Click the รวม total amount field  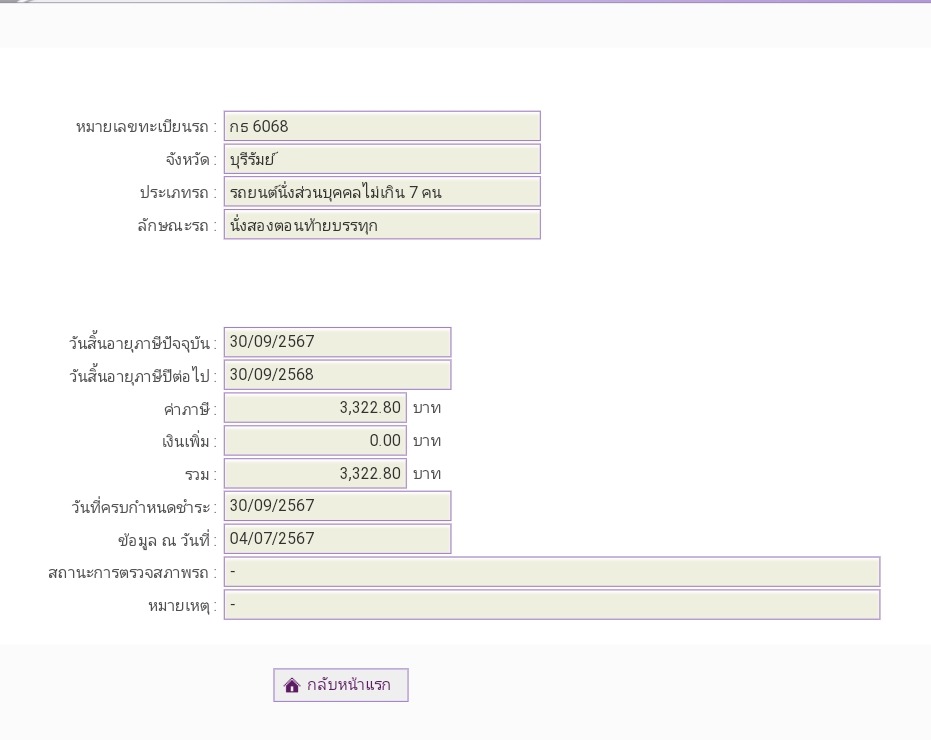[x=315, y=473]
